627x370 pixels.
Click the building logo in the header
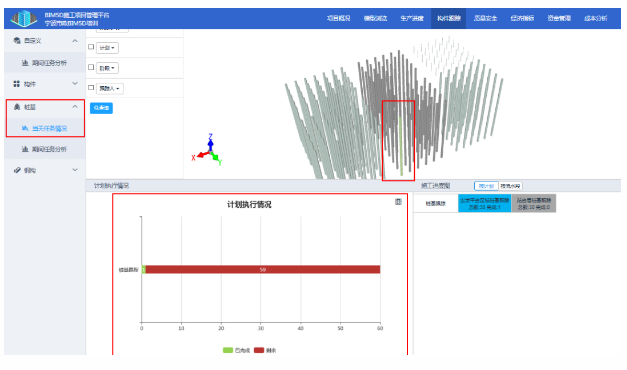tap(24, 18)
